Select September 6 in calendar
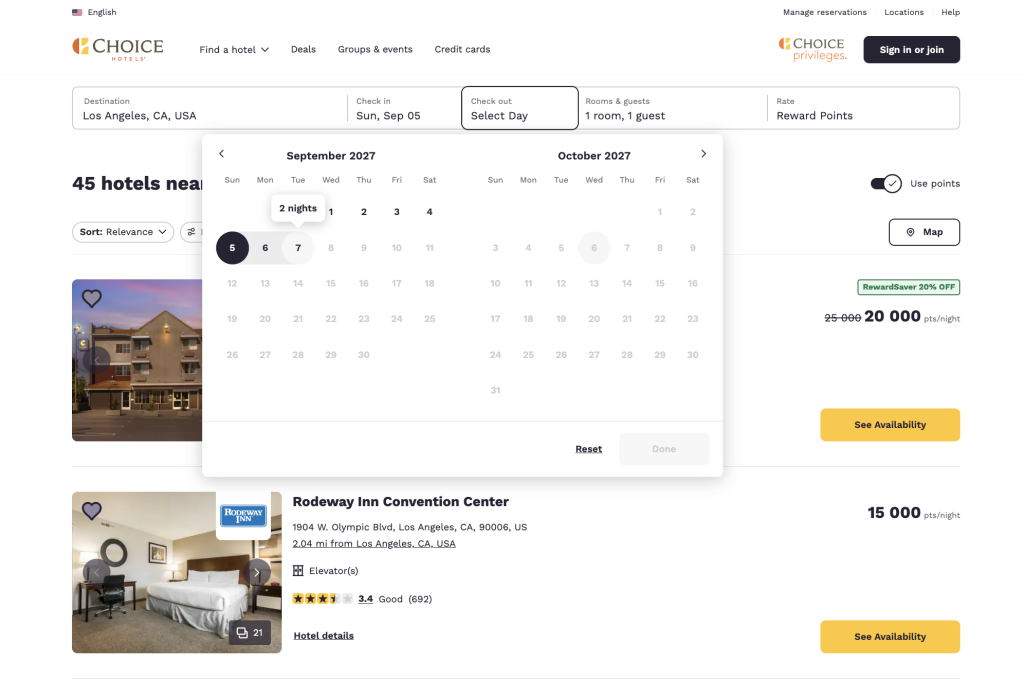1024x679 pixels. [265, 248]
